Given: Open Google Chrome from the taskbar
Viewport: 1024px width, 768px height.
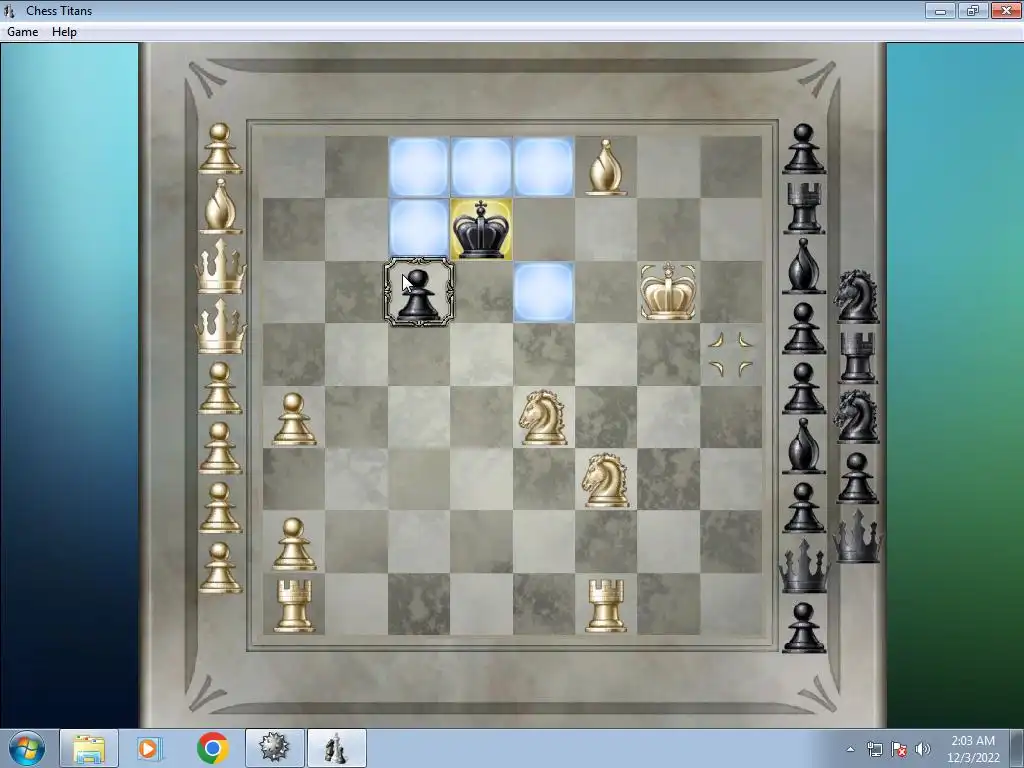Looking at the screenshot, I should (212, 748).
